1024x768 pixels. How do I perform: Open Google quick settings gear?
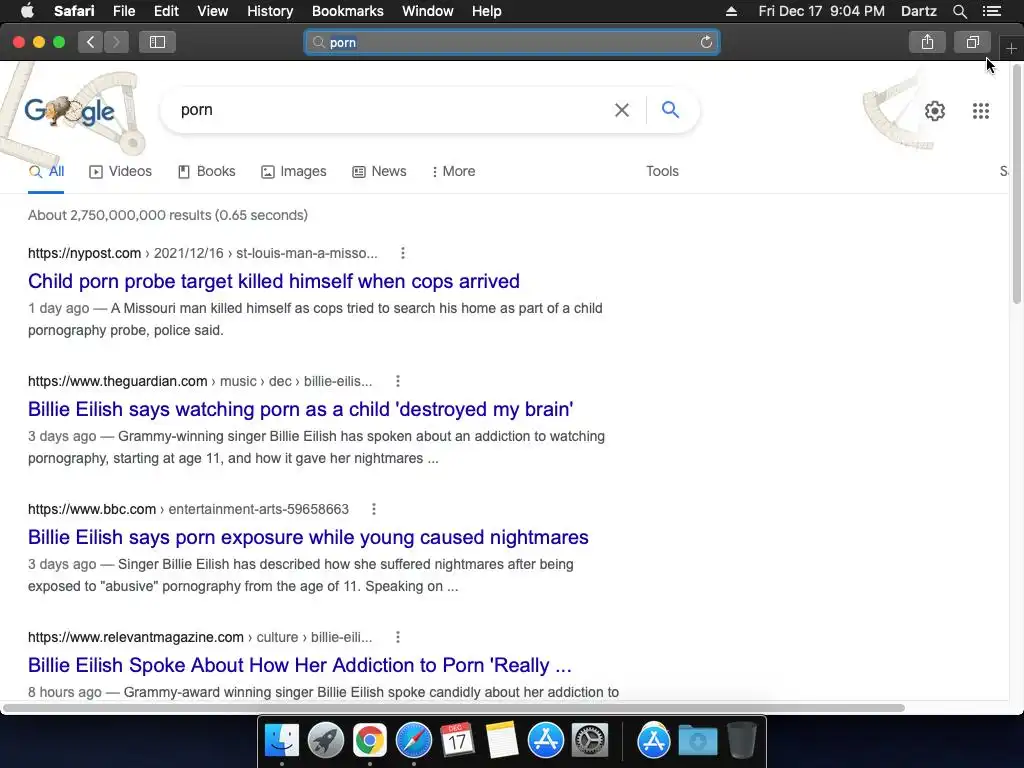(x=935, y=111)
